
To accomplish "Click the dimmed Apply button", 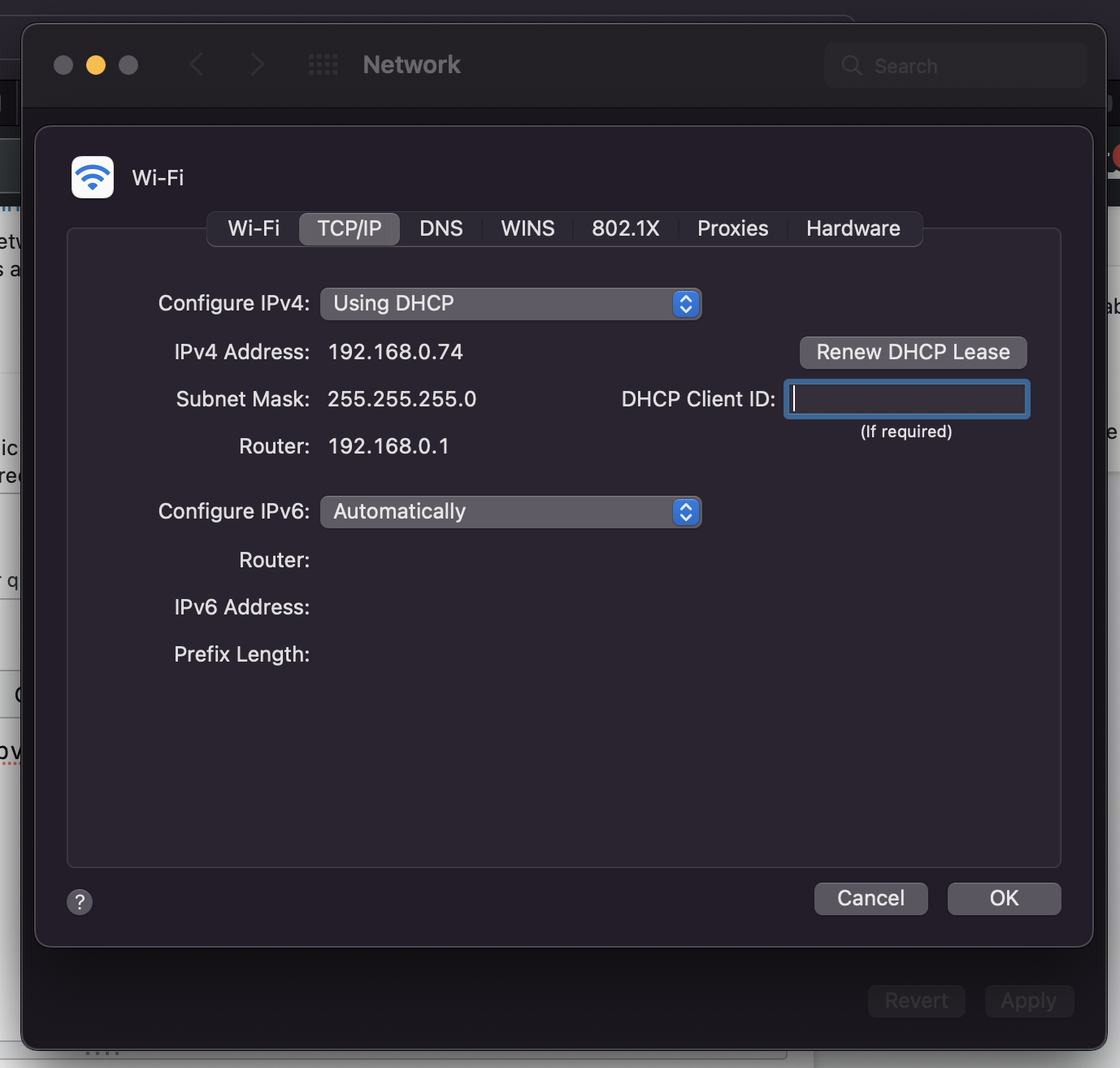I will coord(1029,1001).
